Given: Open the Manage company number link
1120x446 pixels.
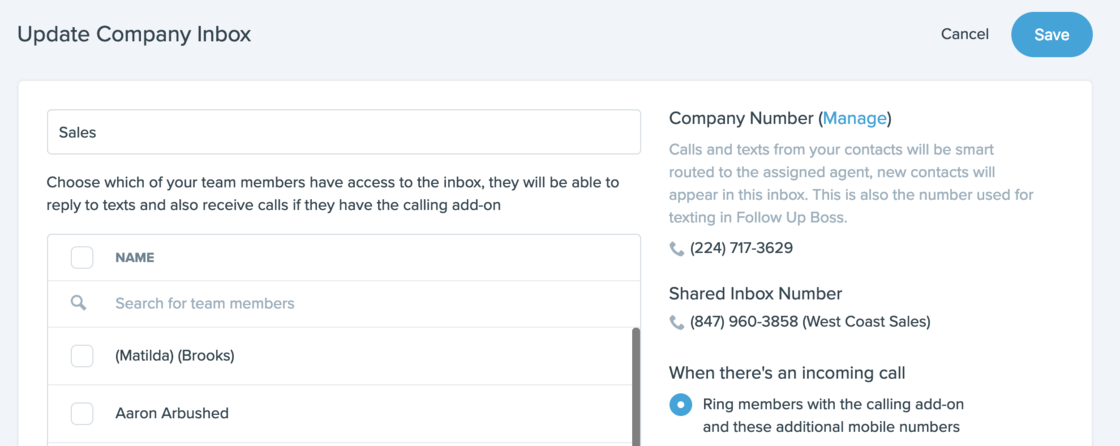Looking at the screenshot, I should 855,118.
